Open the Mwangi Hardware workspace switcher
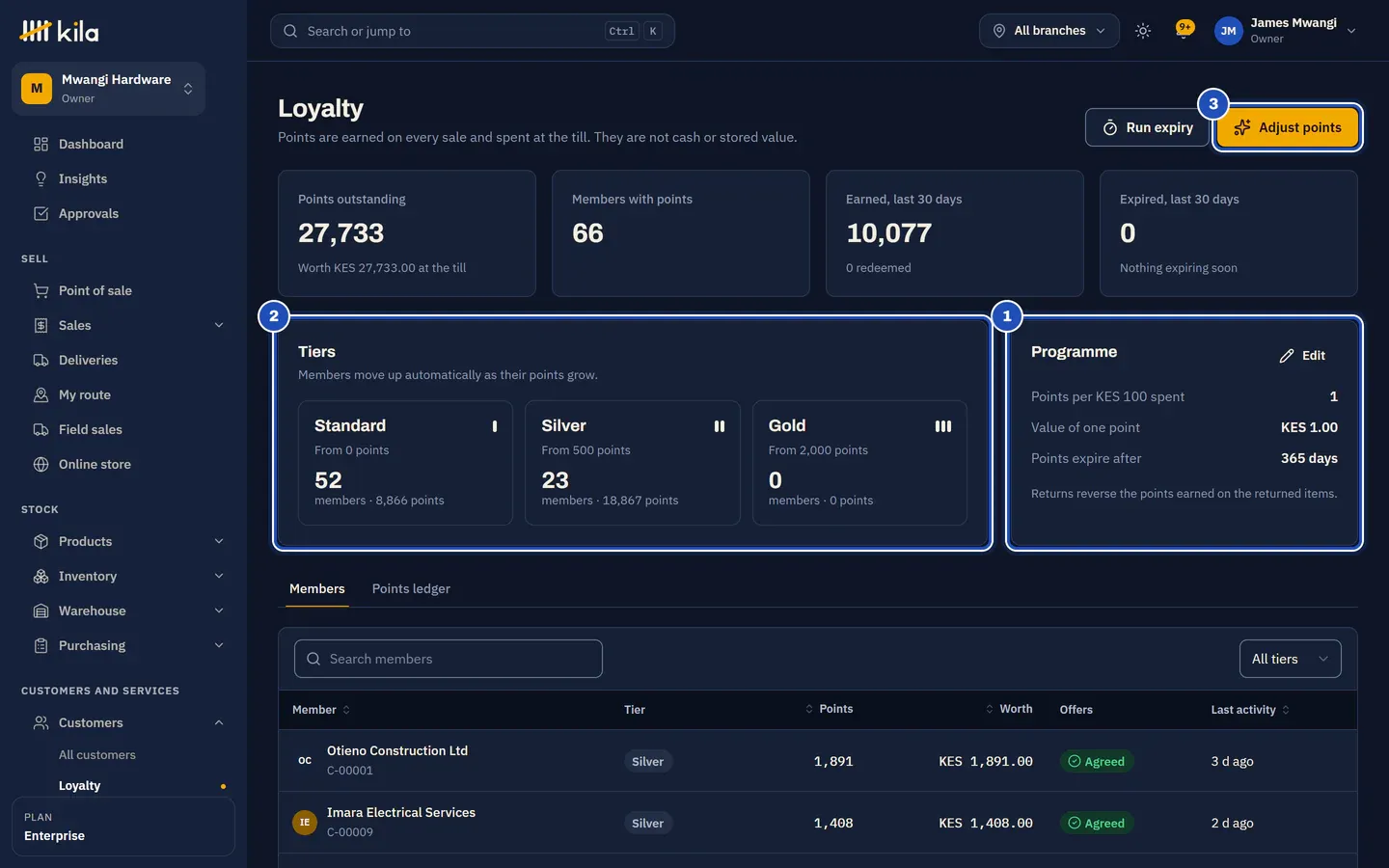Viewport: 1389px width, 868px height. click(x=108, y=89)
